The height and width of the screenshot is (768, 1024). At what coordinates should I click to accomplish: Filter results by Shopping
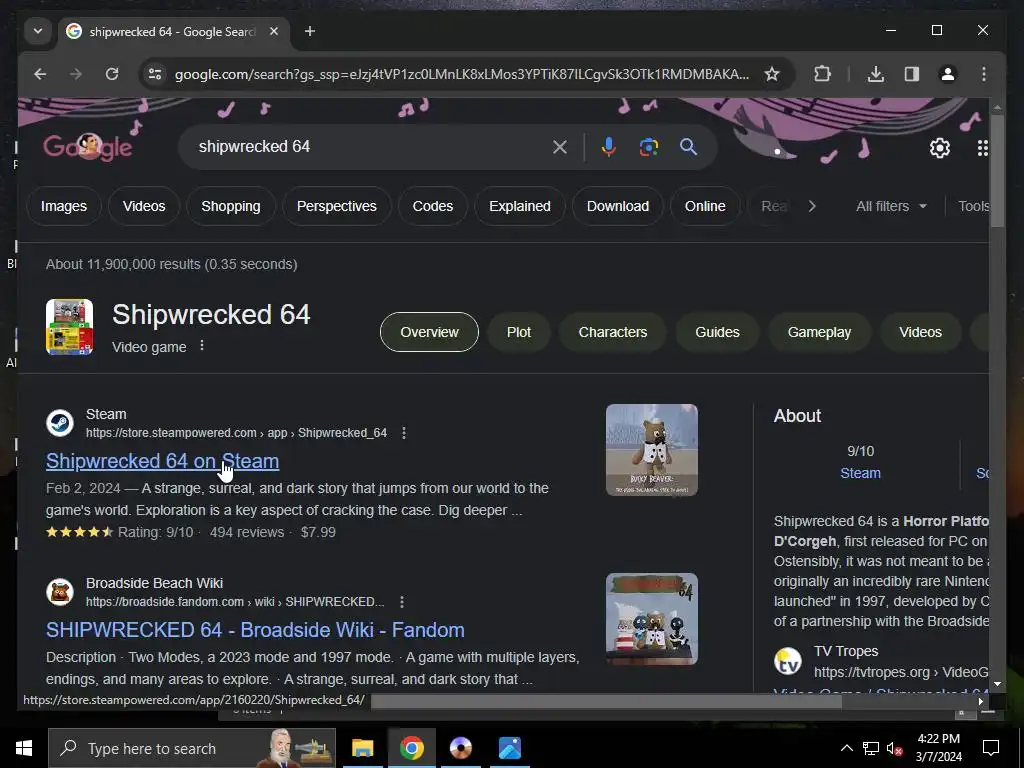[231, 206]
